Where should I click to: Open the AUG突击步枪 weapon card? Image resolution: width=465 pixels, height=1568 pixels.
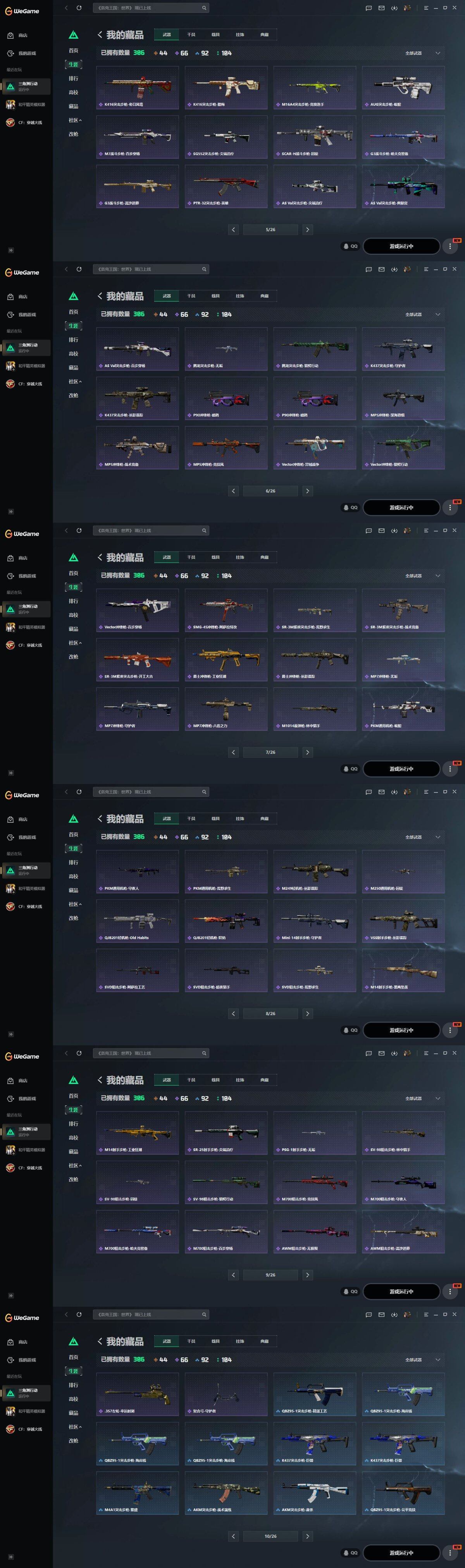point(403,87)
